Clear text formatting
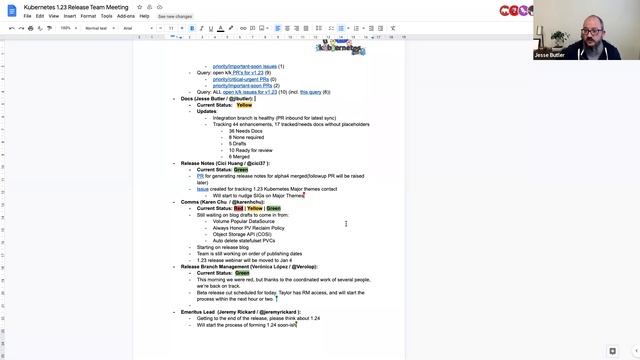Viewport: 640px width, 360px height. (393, 28)
